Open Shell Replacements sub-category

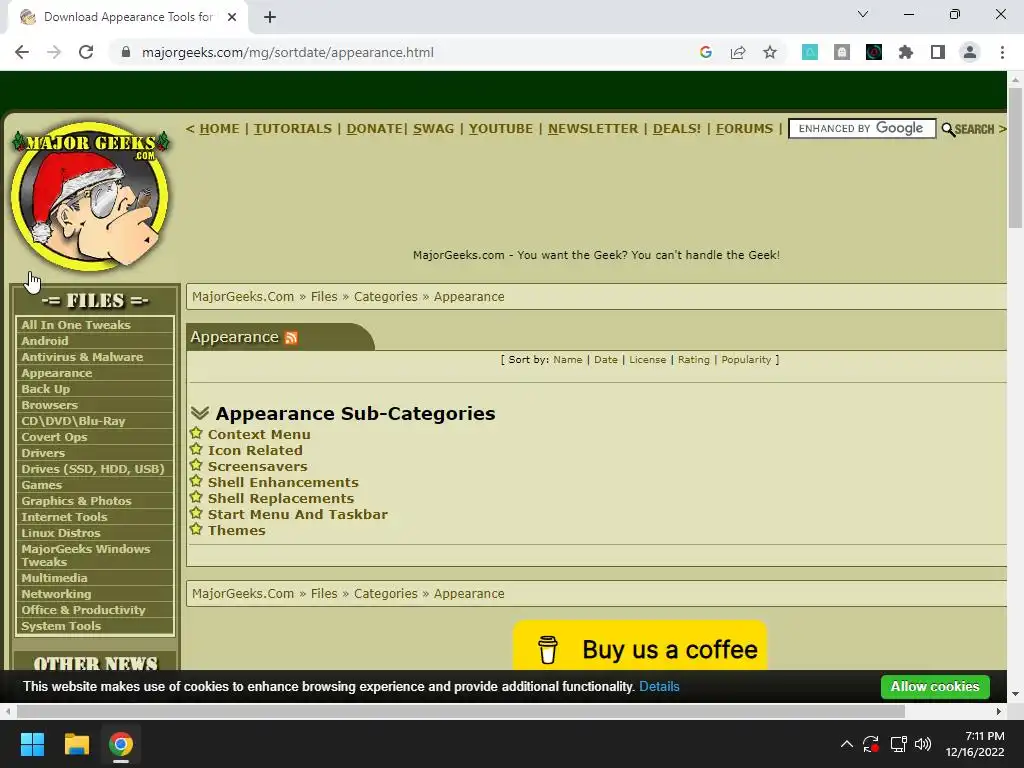pos(281,498)
